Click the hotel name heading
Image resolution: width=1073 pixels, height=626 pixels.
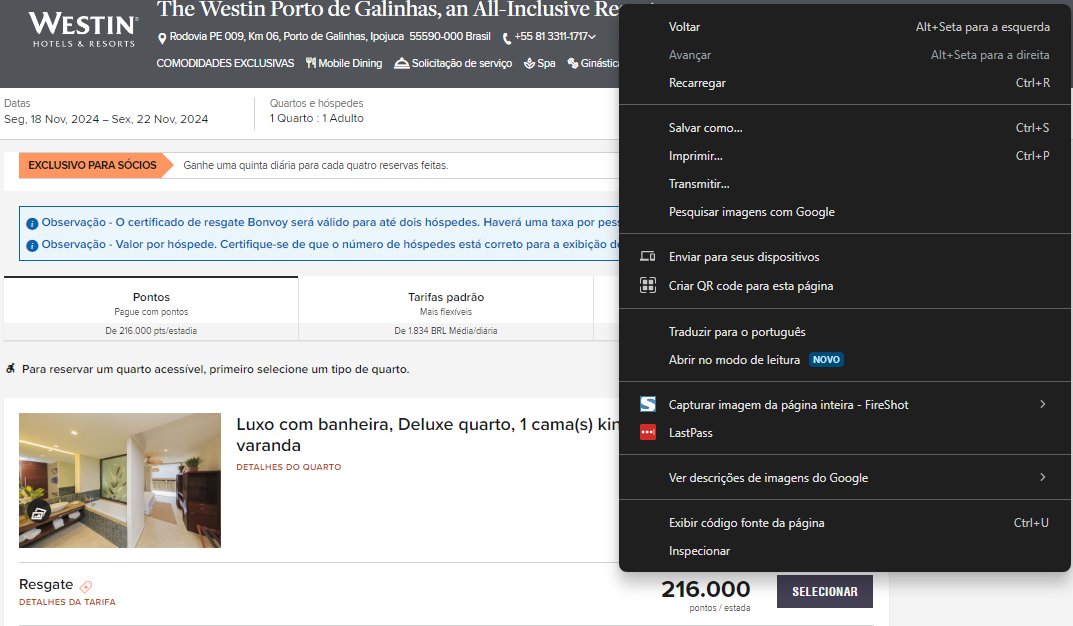pos(388,9)
